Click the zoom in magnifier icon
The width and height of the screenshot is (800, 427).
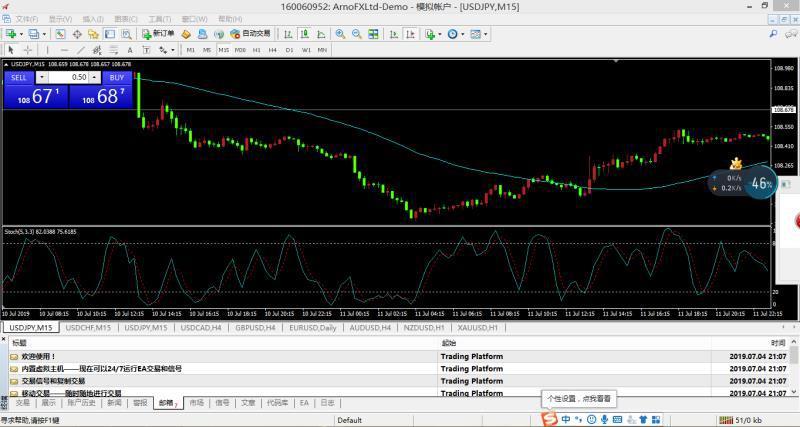coord(340,33)
